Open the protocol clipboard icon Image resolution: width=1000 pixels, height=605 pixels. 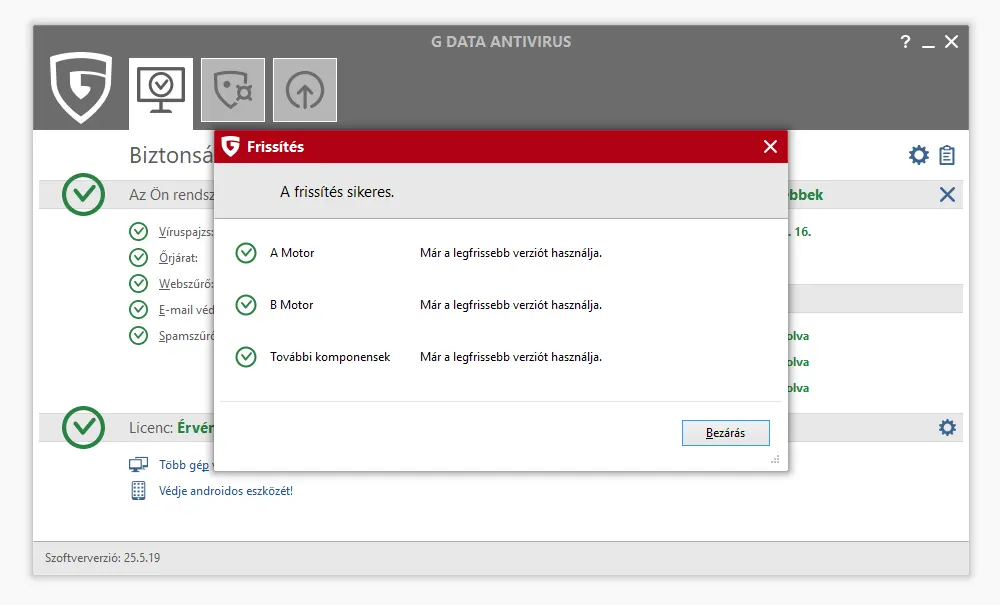point(947,155)
